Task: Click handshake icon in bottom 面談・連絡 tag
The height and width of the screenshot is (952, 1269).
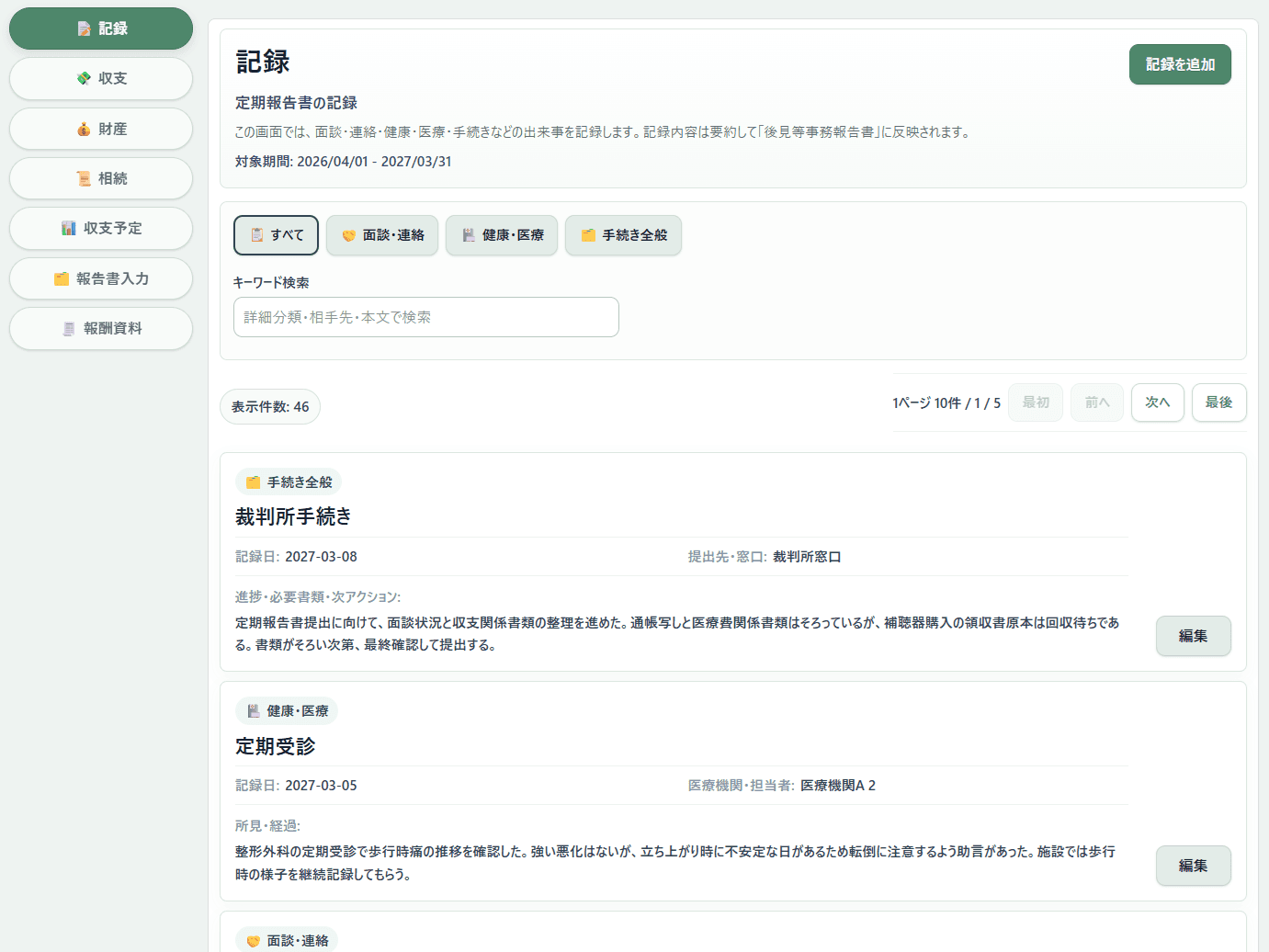Action: 253,941
